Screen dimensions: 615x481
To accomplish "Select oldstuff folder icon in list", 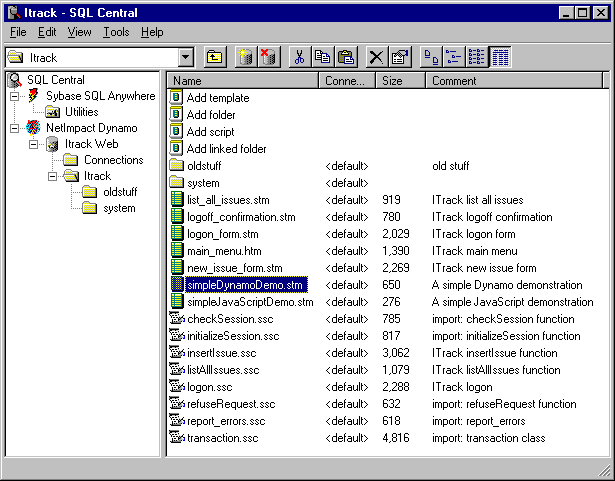I will click(x=176, y=165).
